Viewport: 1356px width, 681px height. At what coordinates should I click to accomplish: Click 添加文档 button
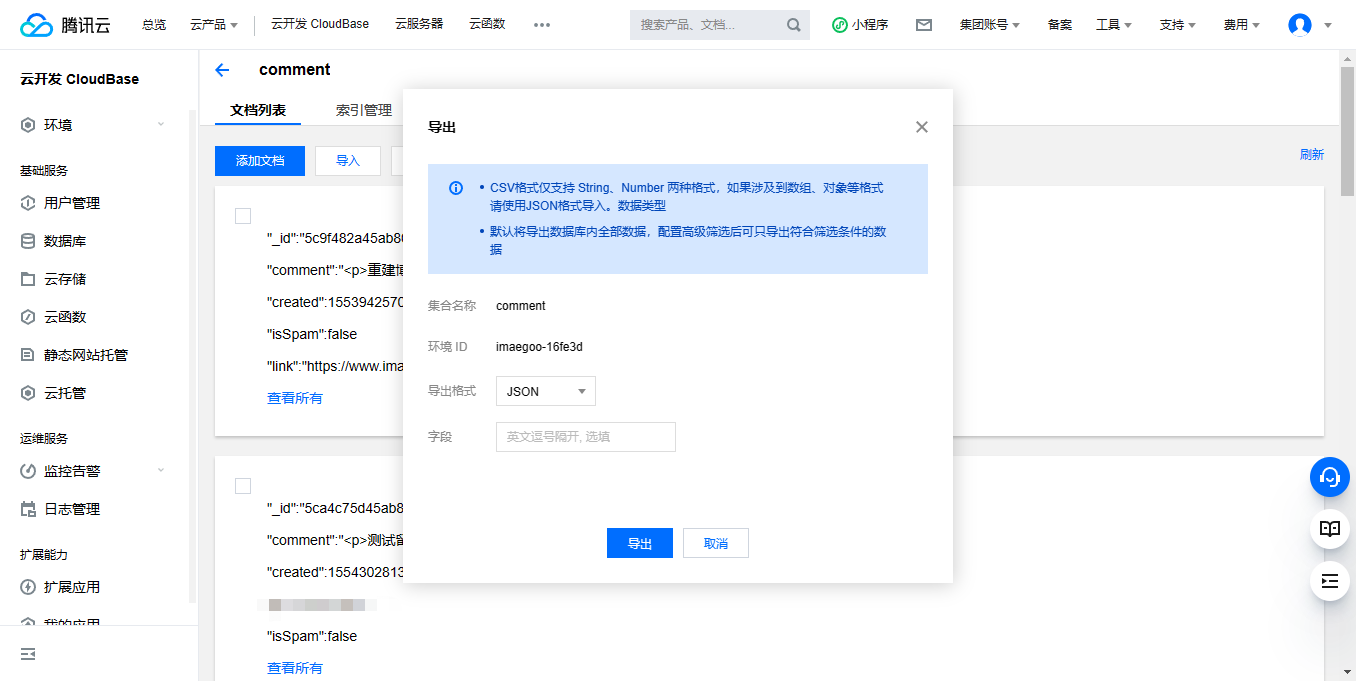(260, 161)
